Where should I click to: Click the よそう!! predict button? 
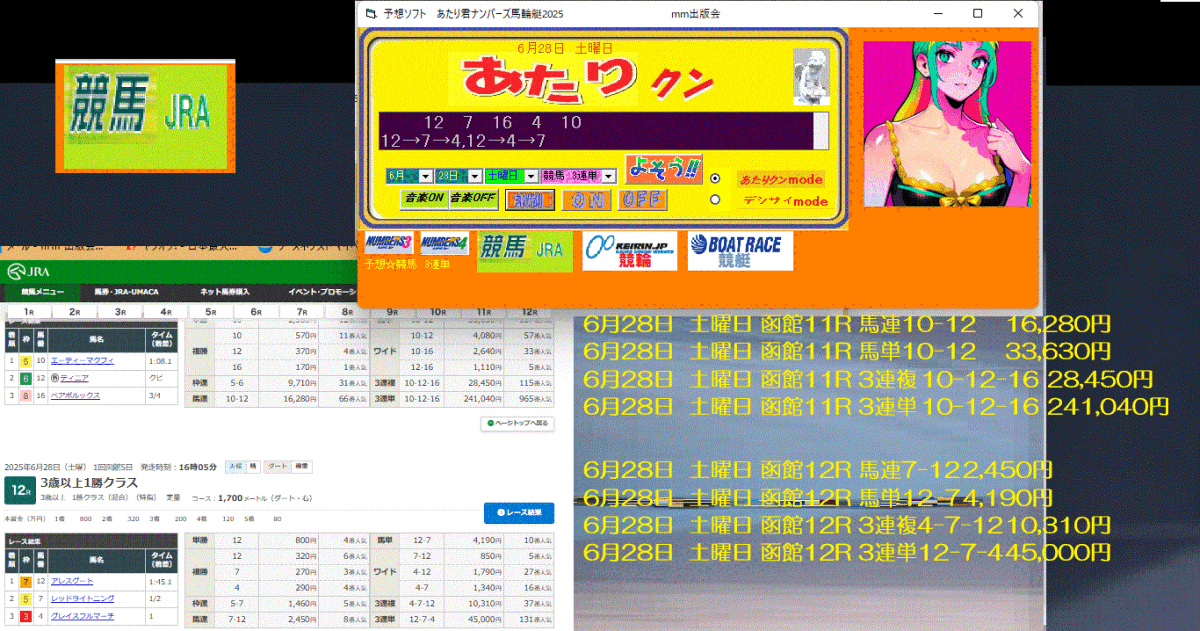click(x=663, y=169)
